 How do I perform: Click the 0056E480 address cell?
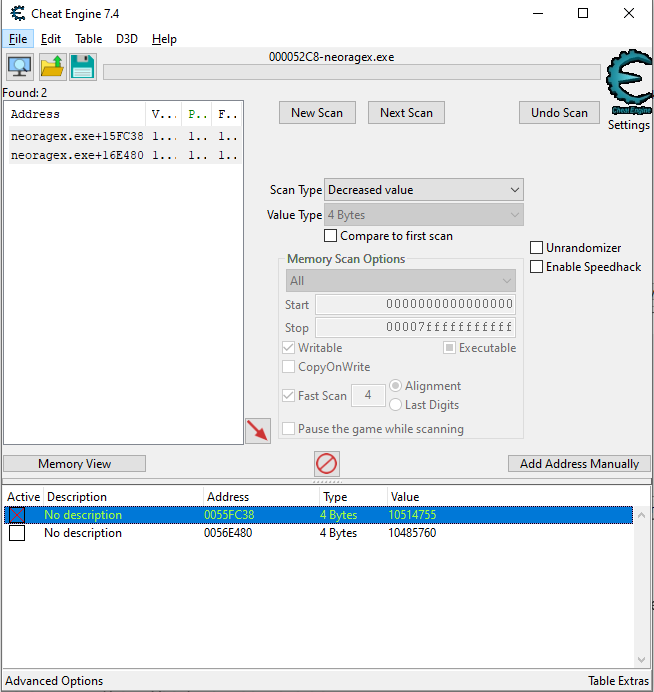pyautogui.click(x=228, y=533)
